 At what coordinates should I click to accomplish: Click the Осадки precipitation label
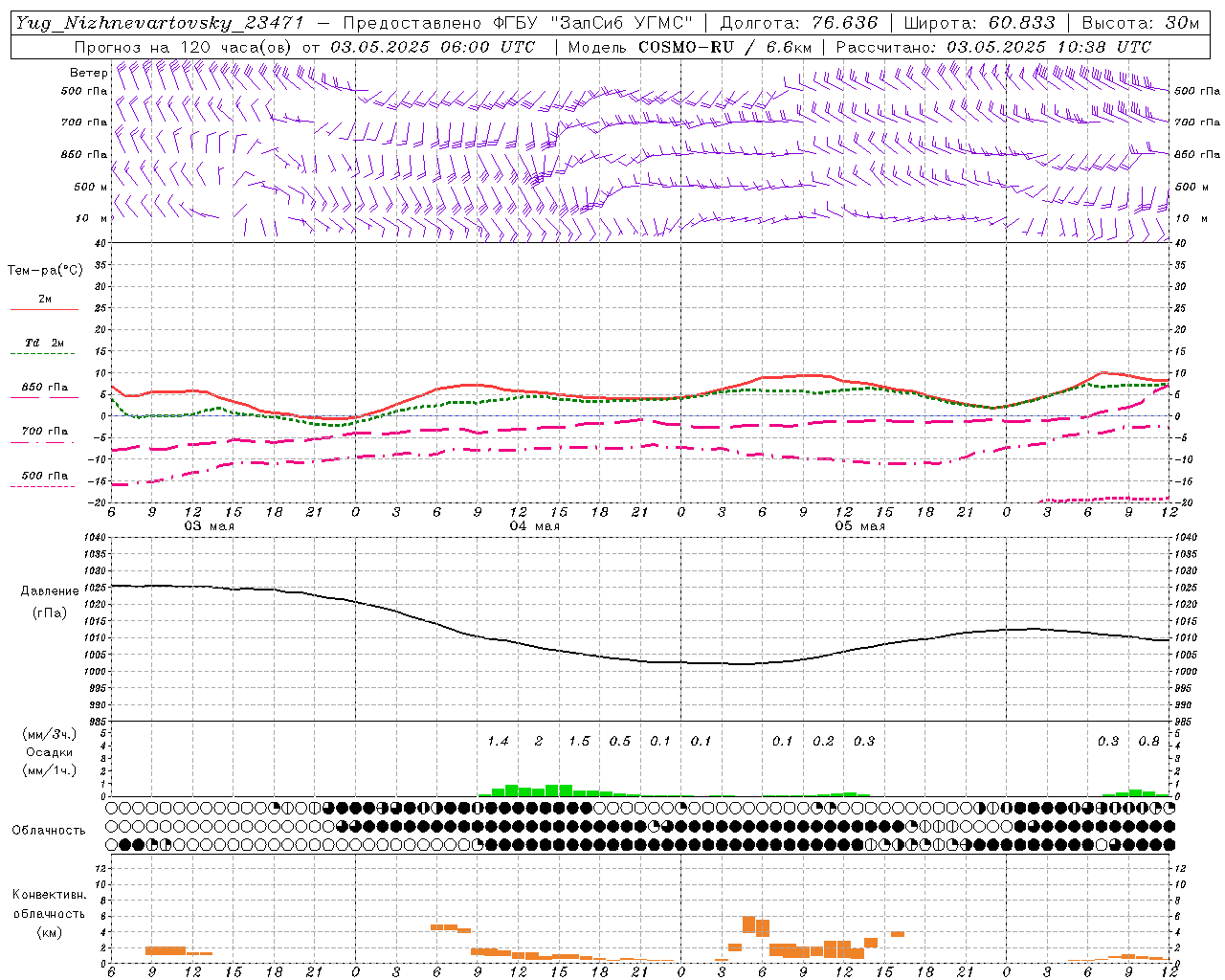click(50, 752)
